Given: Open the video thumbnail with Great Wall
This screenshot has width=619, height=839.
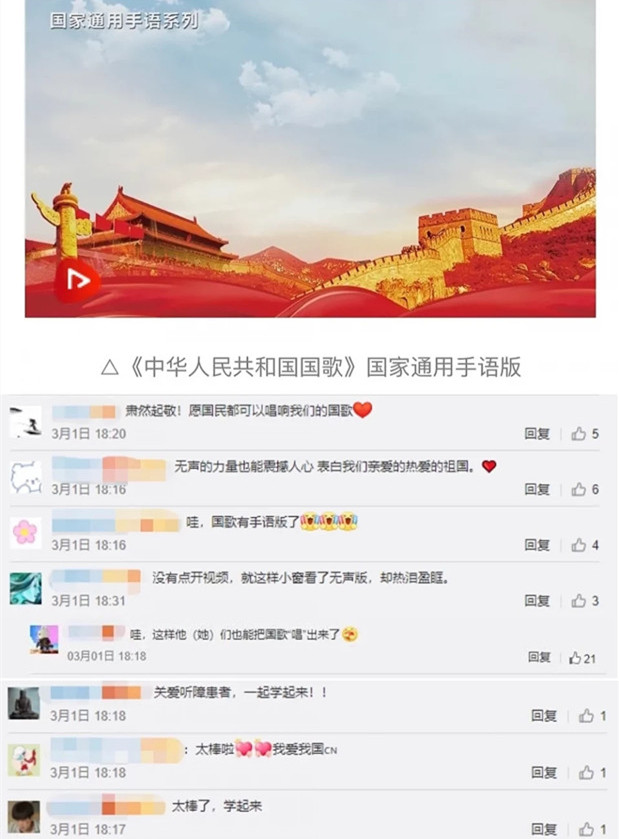Looking at the screenshot, I should click(310, 158).
